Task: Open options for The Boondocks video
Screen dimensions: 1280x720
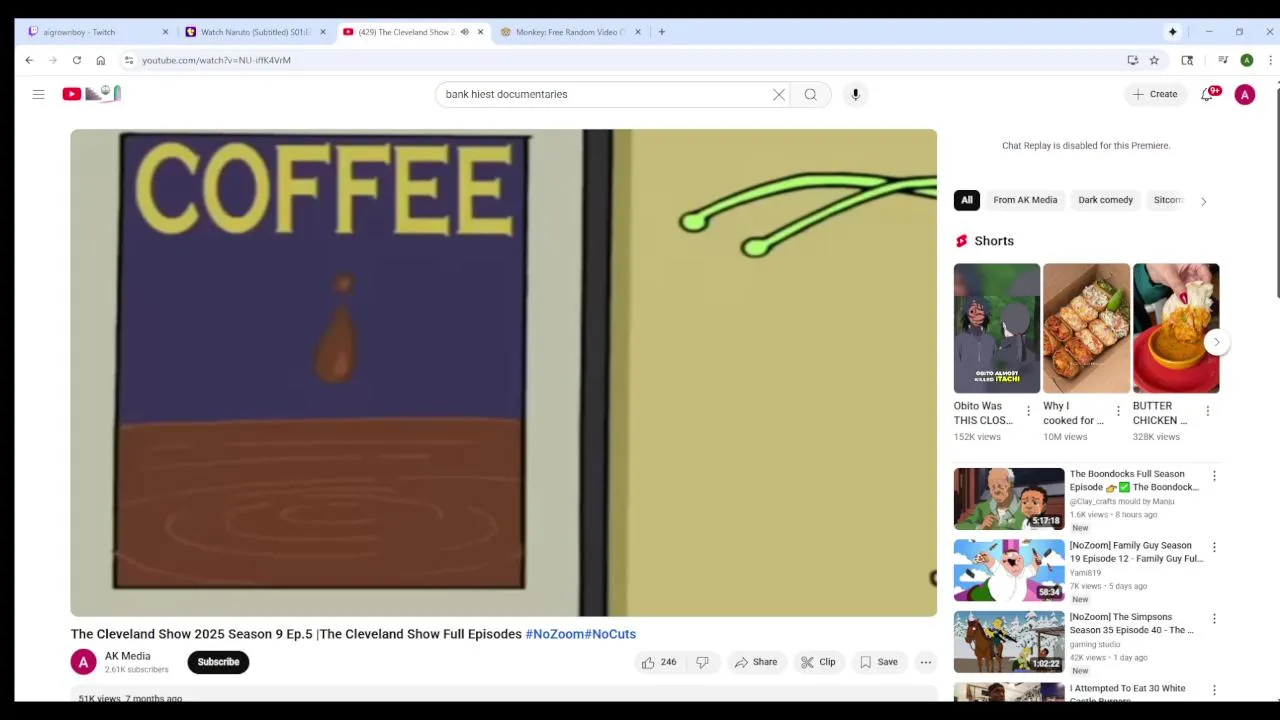Action: click(1214, 476)
